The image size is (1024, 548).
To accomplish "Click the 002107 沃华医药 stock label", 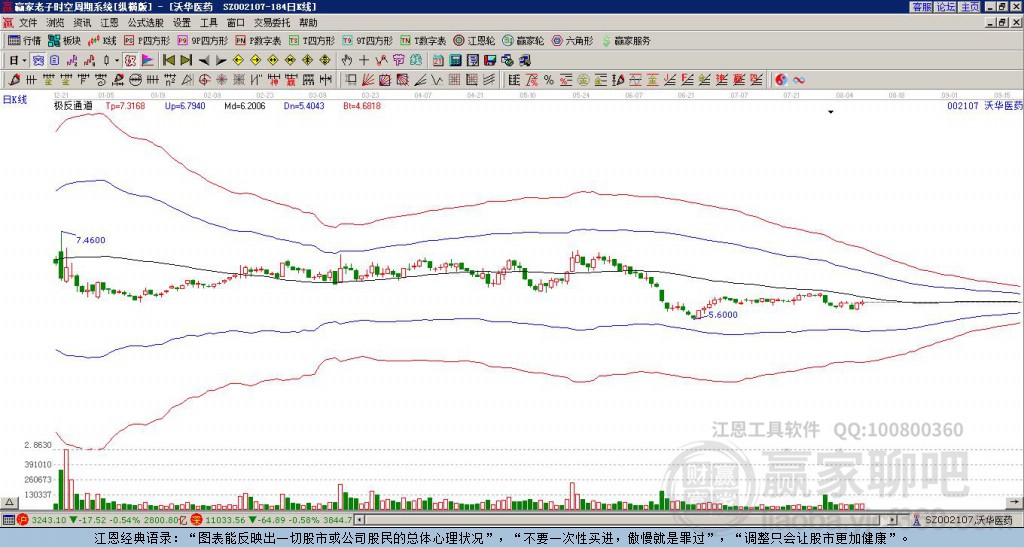I will click(x=984, y=106).
